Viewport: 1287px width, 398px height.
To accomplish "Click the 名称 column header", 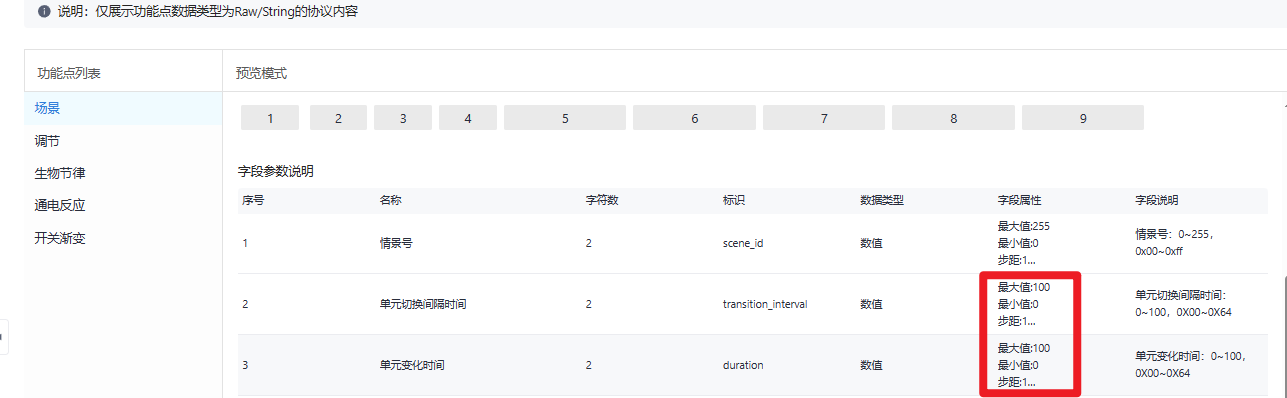I will pyautogui.click(x=391, y=200).
